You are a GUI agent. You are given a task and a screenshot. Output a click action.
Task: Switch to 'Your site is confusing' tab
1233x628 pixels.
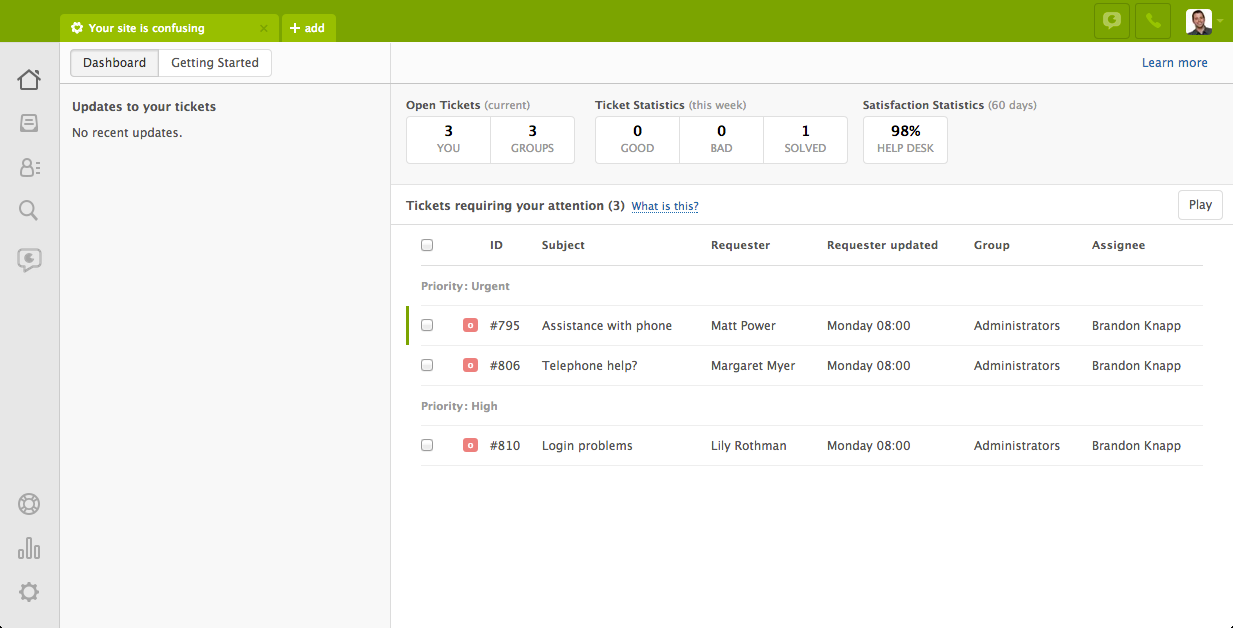click(x=169, y=28)
